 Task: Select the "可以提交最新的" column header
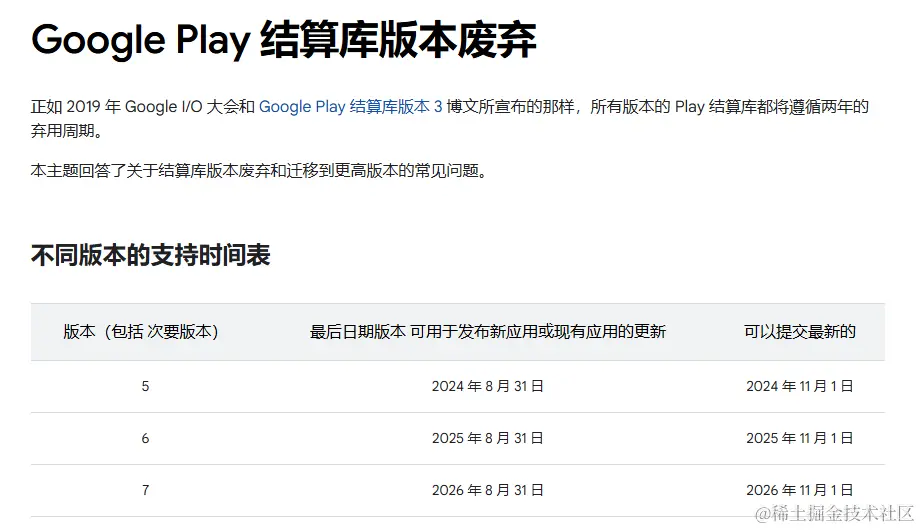[x=799, y=332]
